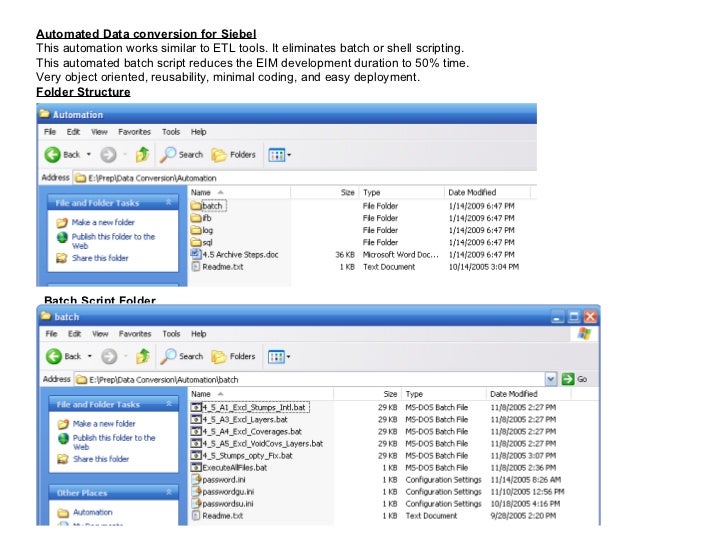The image size is (728, 546).
Task: Select the ifb folder icon
Action: pos(196,218)
